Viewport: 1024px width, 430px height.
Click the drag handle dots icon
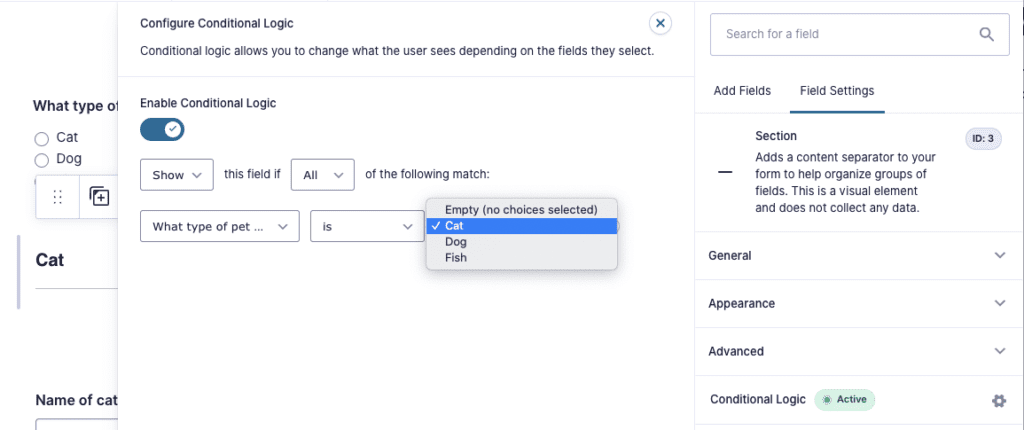(x=57, y=196)
